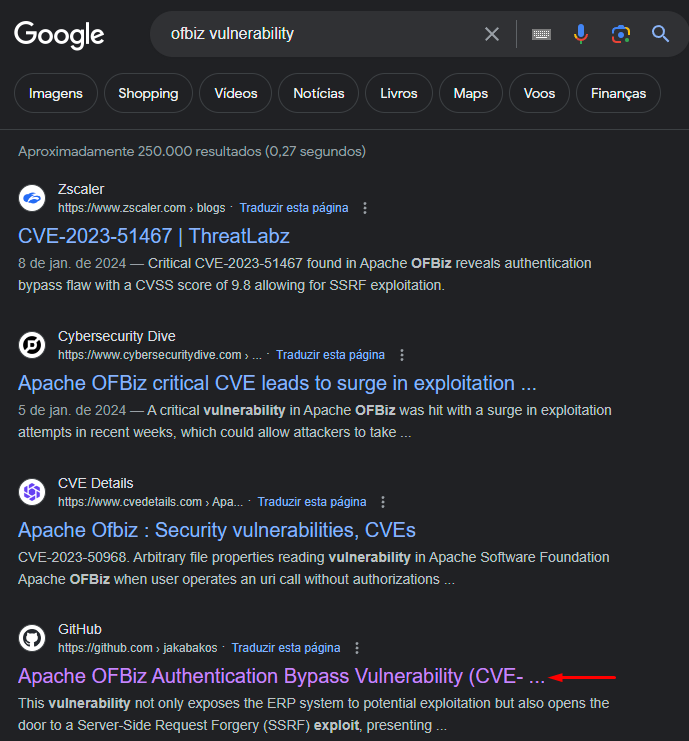Click the Cybersecurity Dive favicon
This screenshot has width=689, height=741.
point(33,345)
